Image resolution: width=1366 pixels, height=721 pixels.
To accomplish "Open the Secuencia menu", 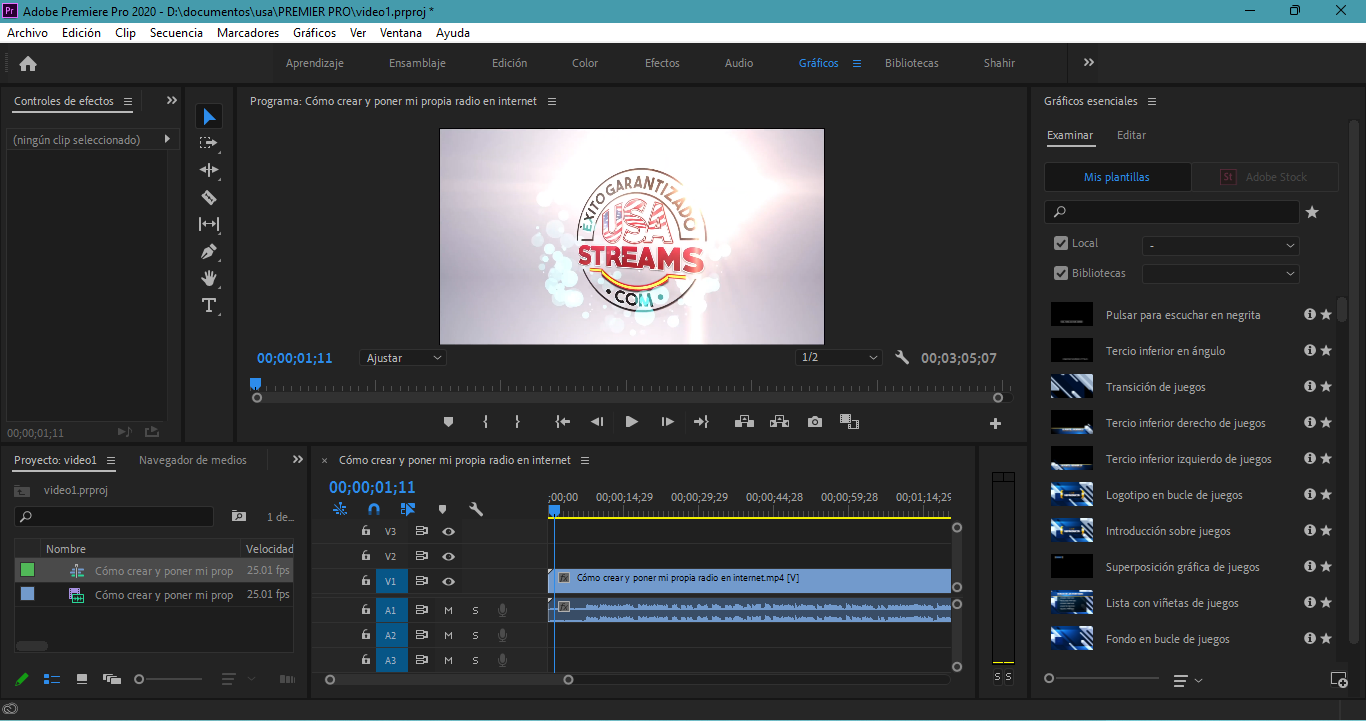I will pos(176,33).
